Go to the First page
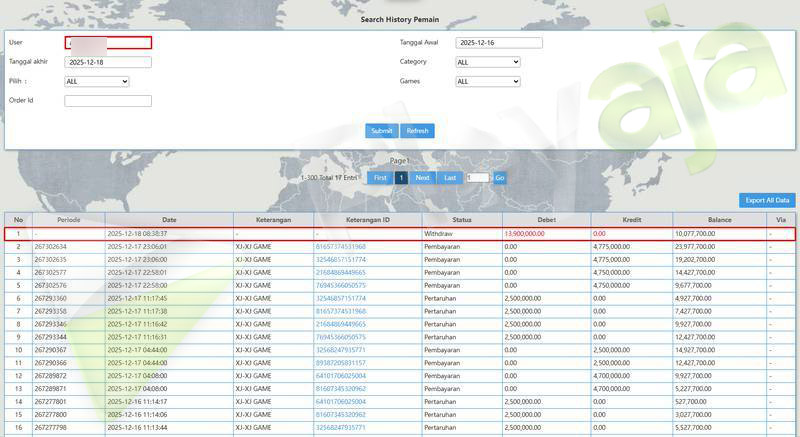The height and width of the screenshot is (437, 800). (380, 177)
